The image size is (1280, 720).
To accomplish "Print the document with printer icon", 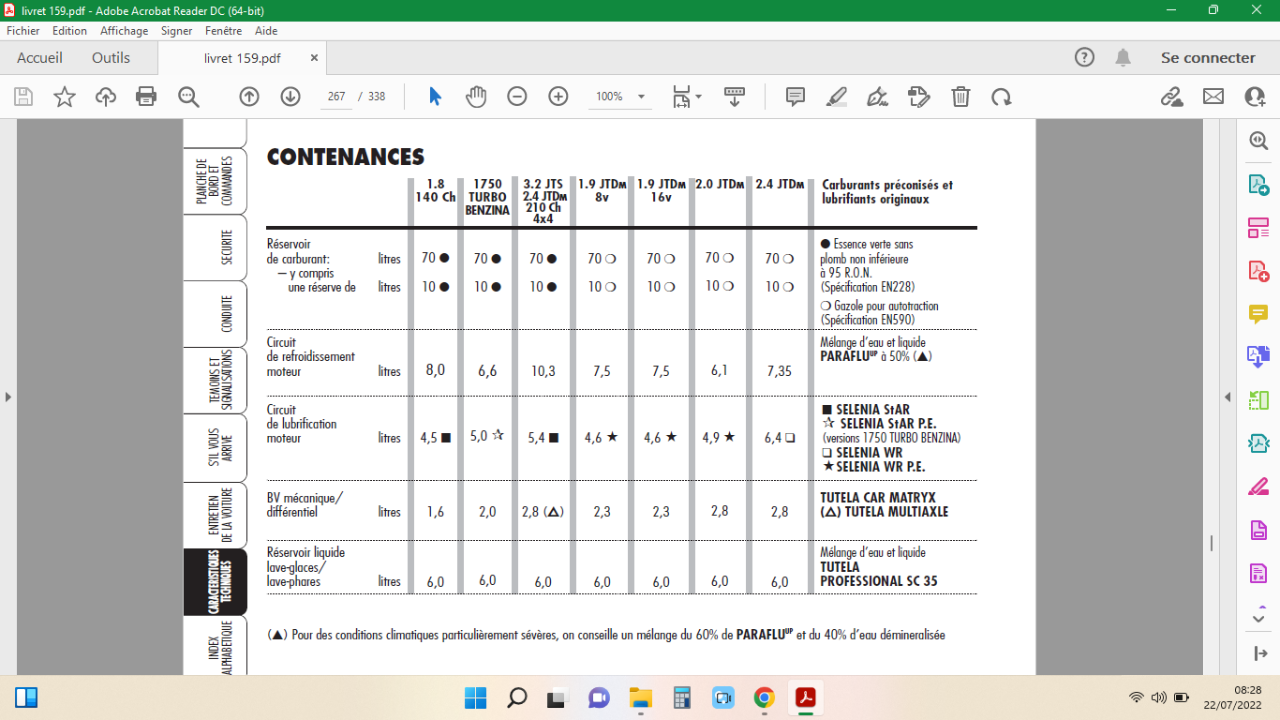I will point(146,97).
